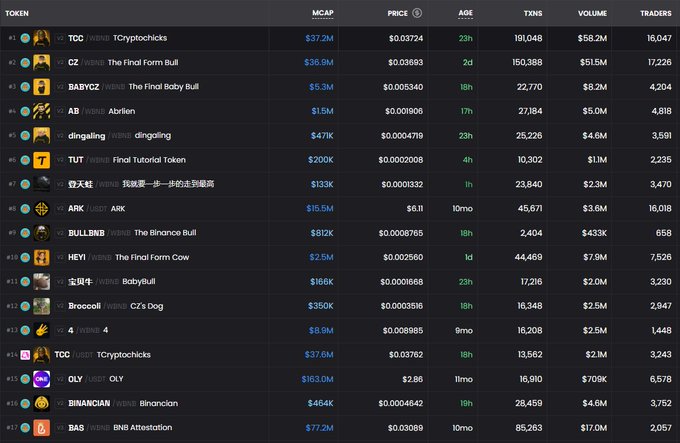Sort by VOLUME column header

(592, 13)
